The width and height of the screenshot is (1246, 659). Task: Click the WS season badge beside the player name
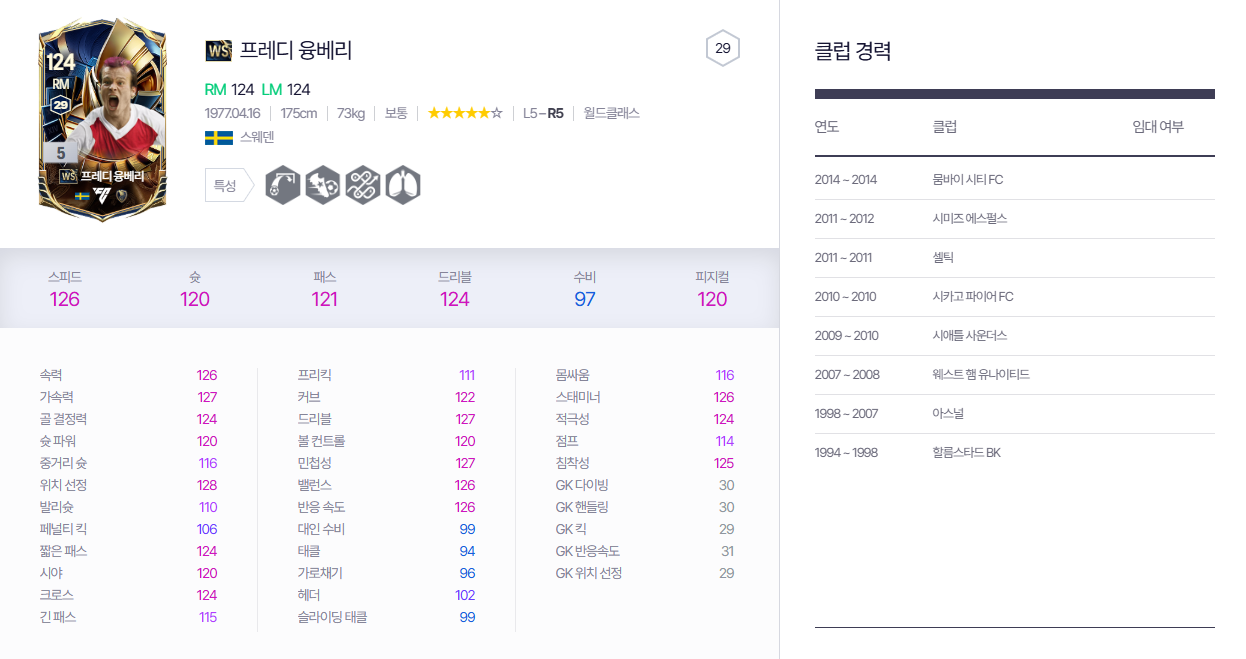click(218, 50)
